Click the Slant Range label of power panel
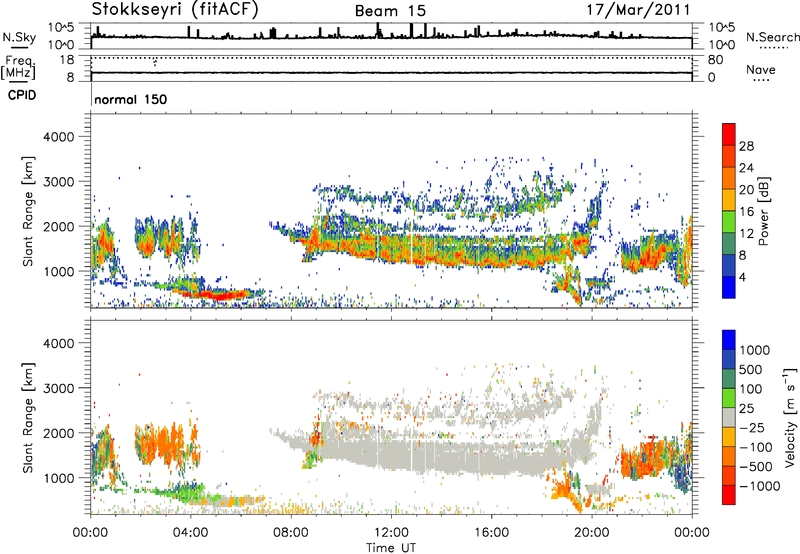This screenshot has height=554, width=800. point(28,211)
